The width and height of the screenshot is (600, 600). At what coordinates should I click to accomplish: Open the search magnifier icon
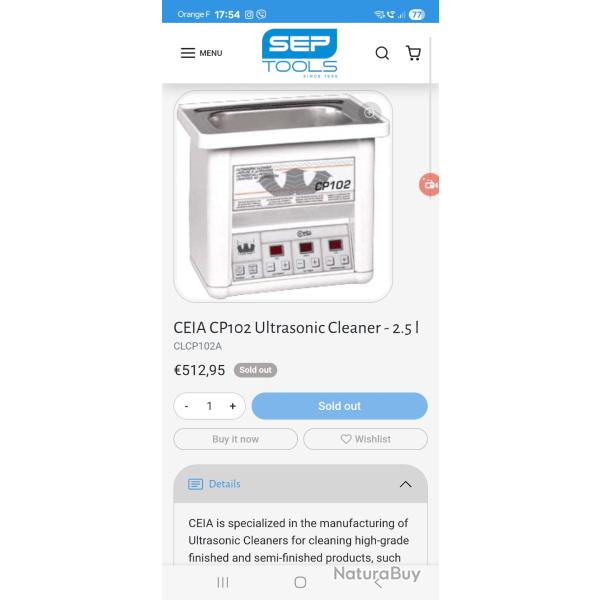[382, 53]
